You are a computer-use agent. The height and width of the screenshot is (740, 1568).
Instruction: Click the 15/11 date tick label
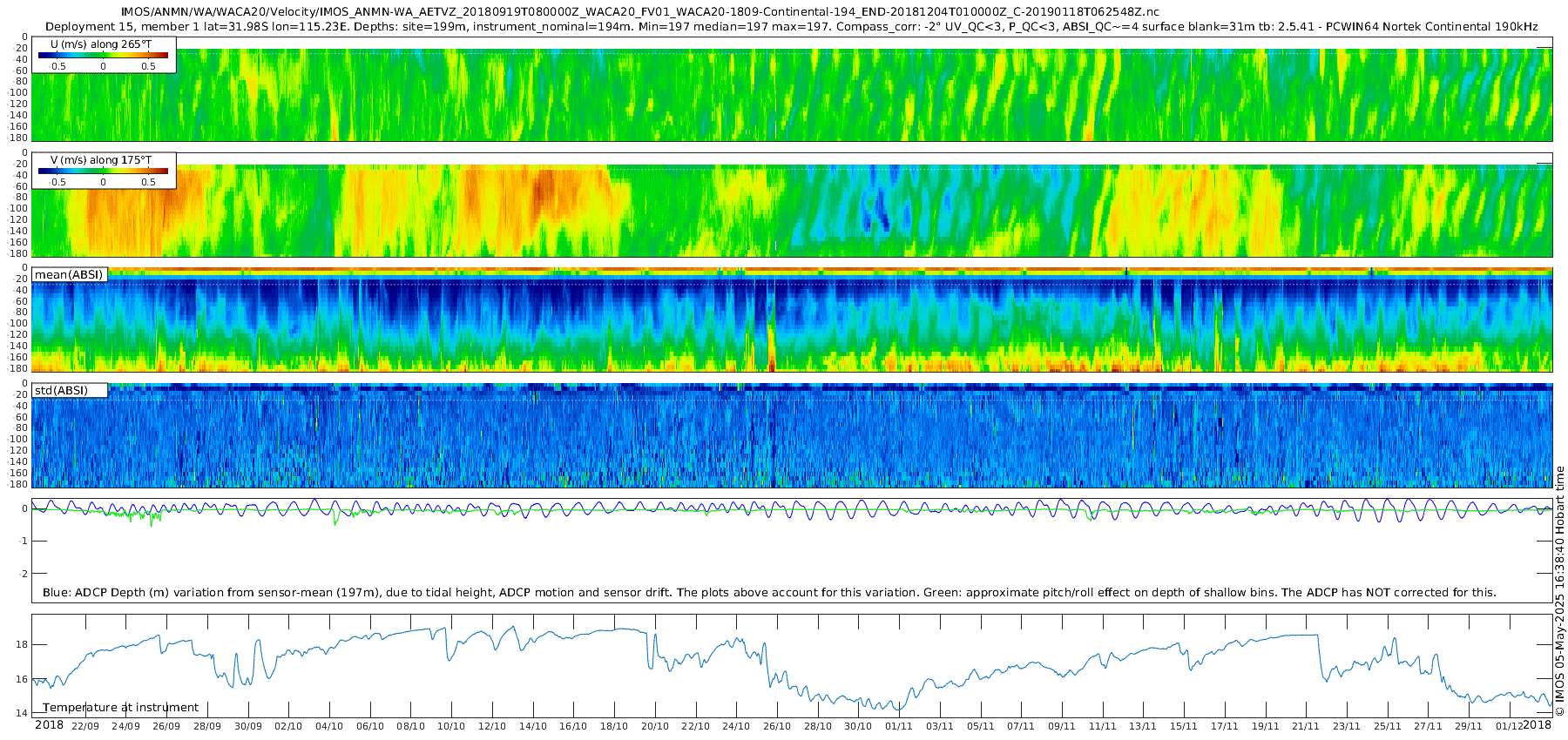coord(1183,726)
